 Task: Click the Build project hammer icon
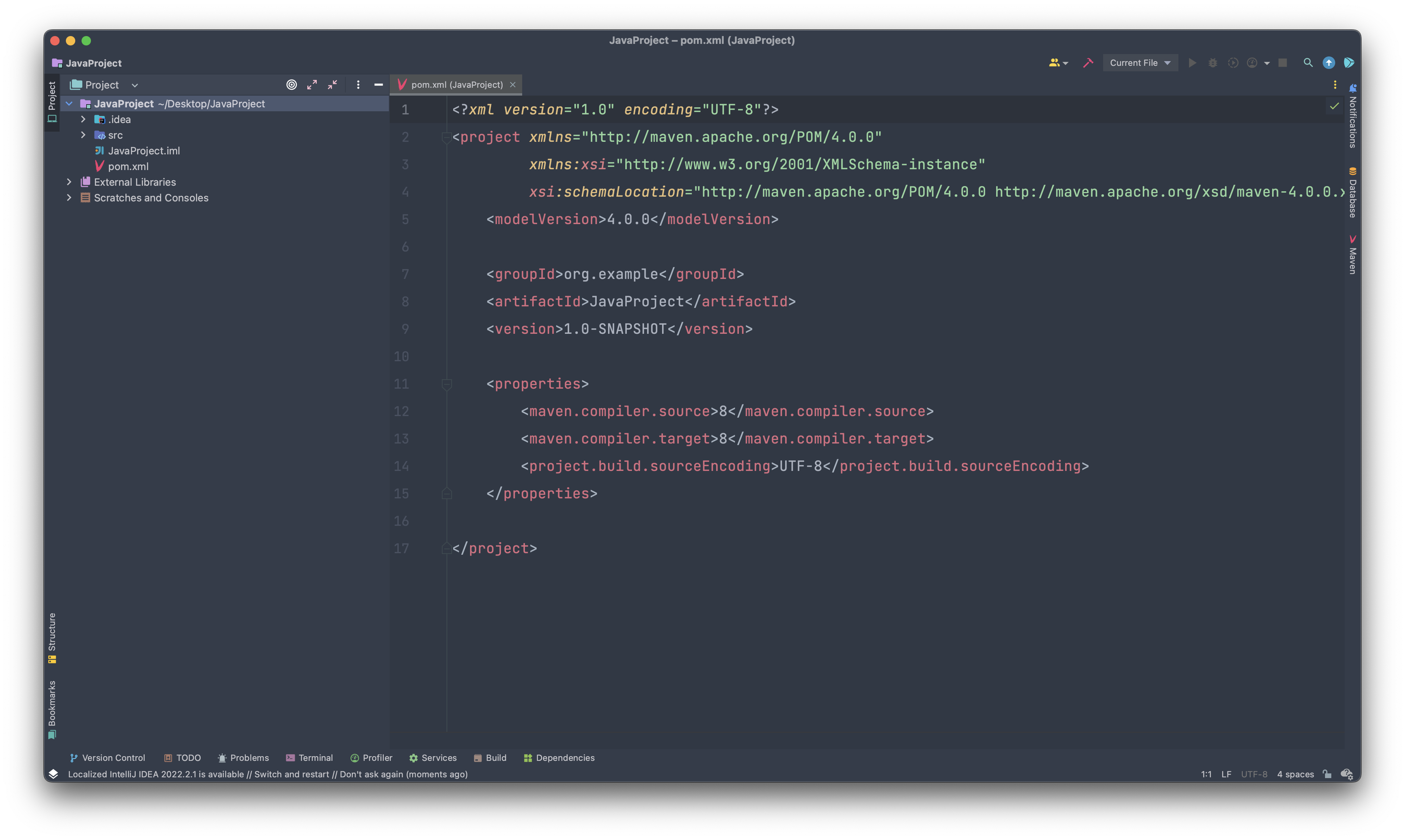pyautogui.click(x=1088, y=63)
